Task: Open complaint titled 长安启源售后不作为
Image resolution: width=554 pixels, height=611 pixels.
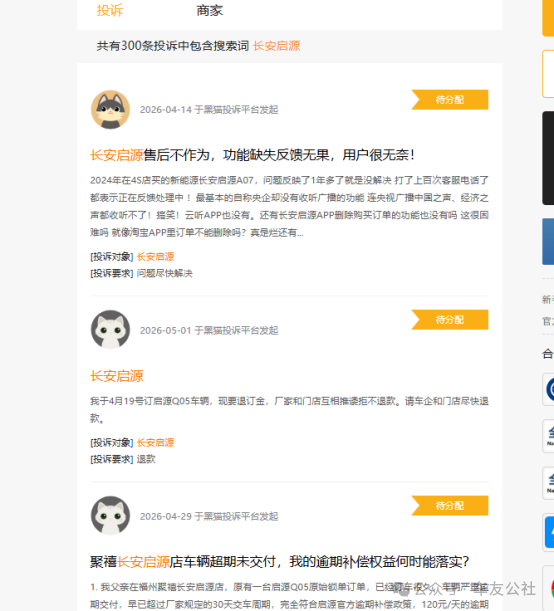Action: click(x=252, y=155)
